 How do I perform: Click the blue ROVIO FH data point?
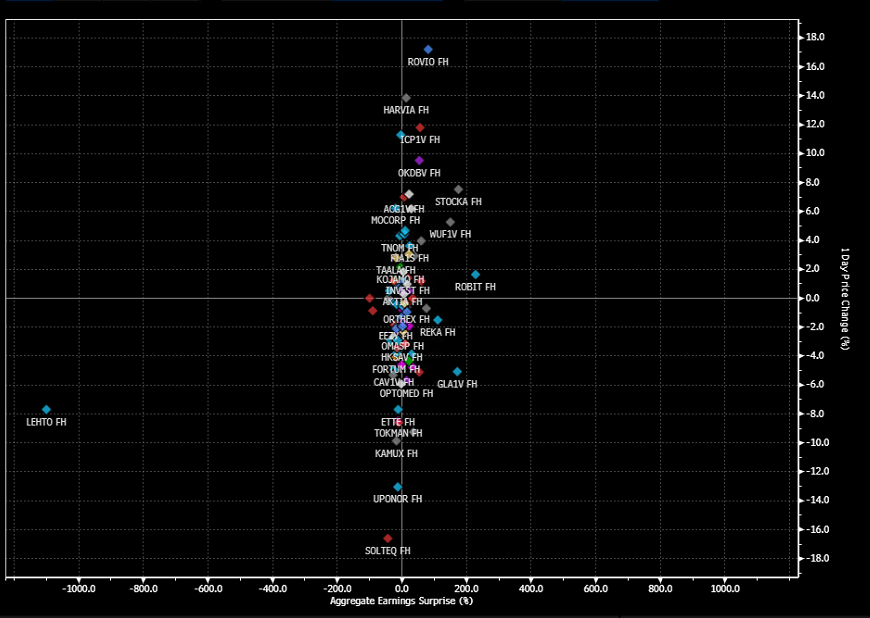428,49
